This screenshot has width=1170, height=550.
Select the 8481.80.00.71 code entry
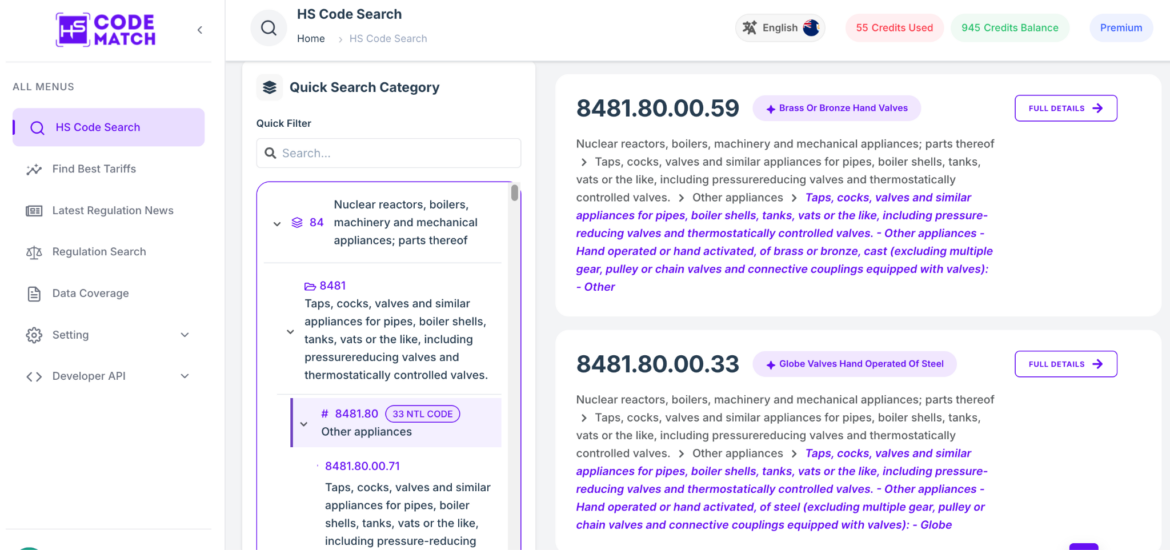pyautogui.click(x=363, y=466)
